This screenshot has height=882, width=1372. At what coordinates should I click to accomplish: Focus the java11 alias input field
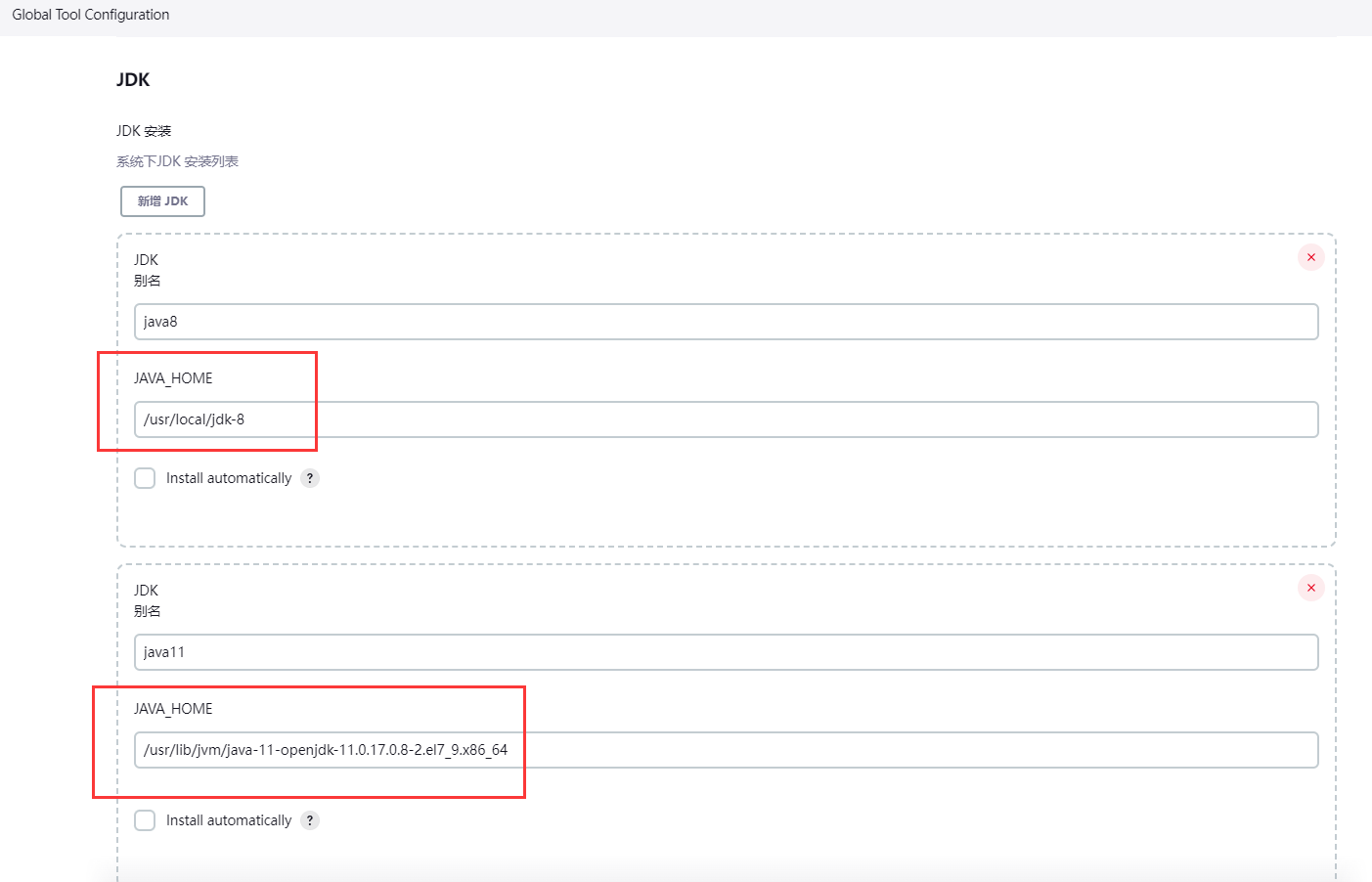tap(726, 652)
